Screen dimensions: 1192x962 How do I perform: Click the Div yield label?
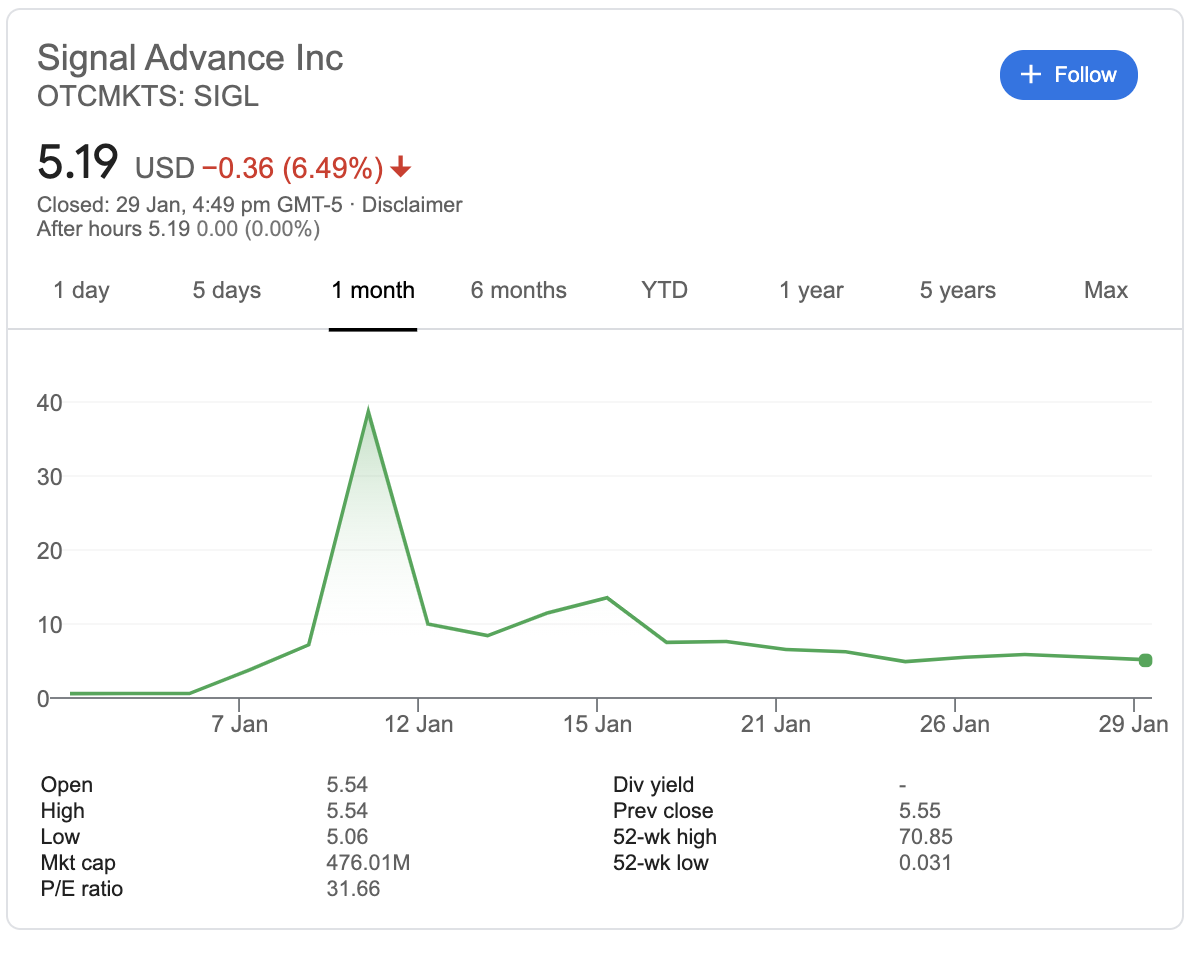653,785
